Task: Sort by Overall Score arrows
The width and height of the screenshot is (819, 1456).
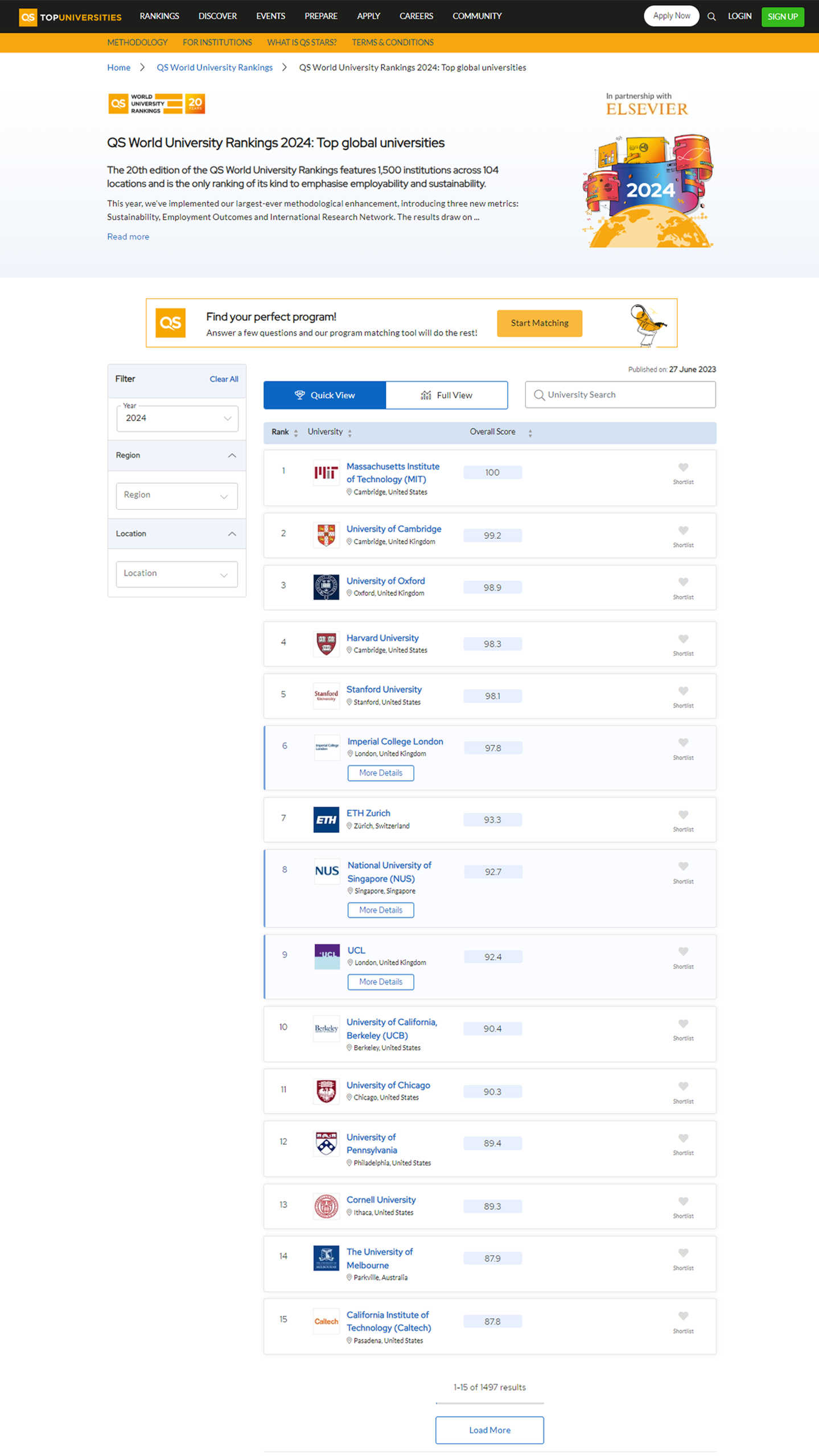Action: pos(530,433)
